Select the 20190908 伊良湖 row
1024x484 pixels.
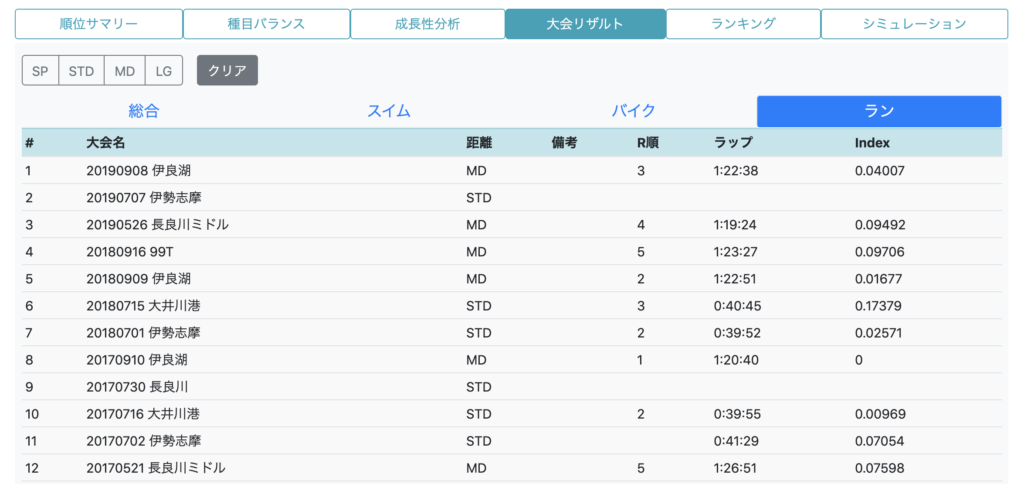point(512,170)
